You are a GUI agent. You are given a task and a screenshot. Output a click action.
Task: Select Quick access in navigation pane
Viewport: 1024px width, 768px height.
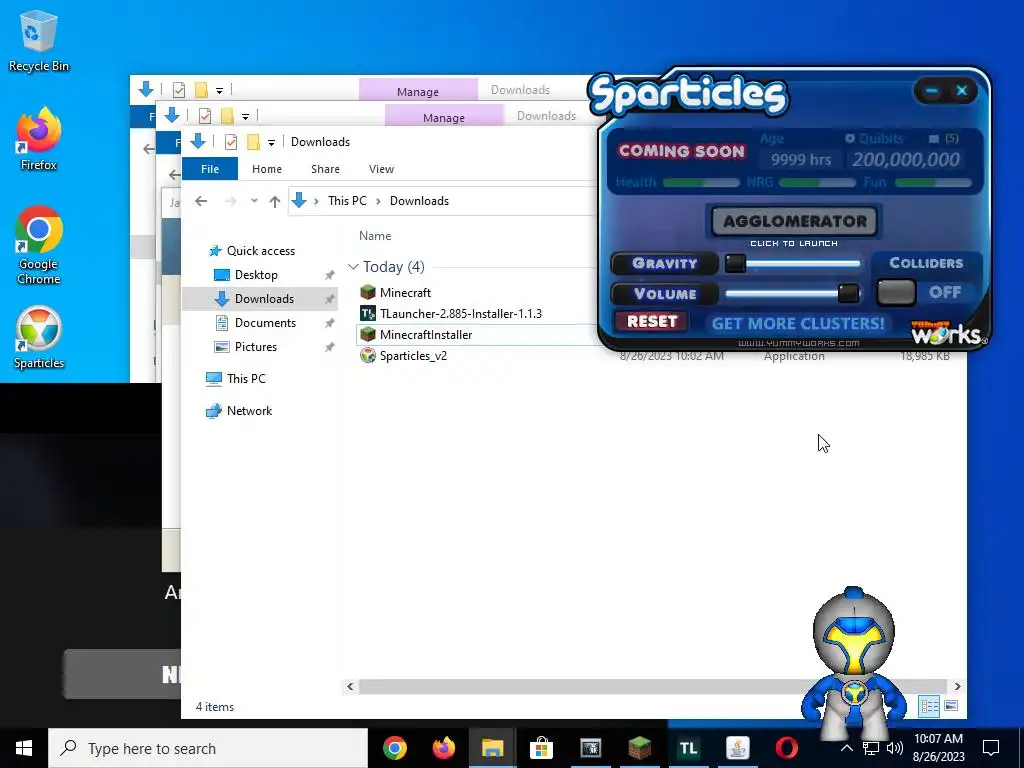(261, 251)
